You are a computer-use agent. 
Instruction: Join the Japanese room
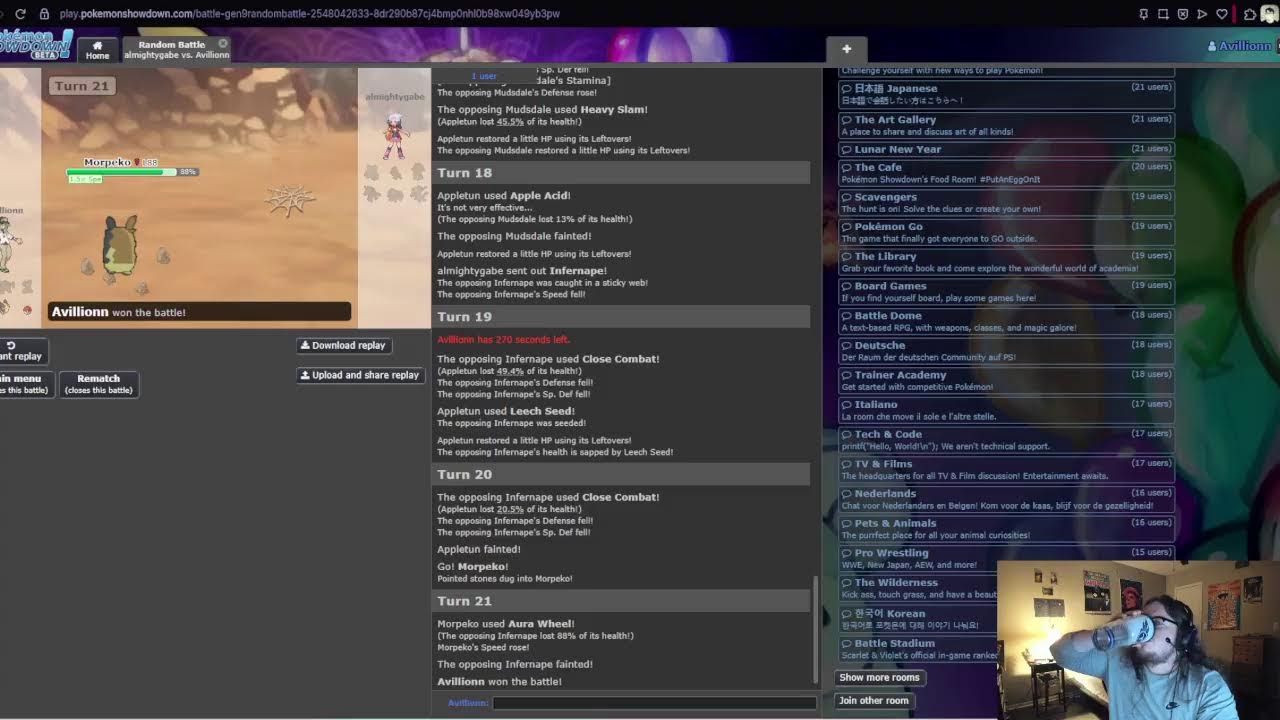1005,93
